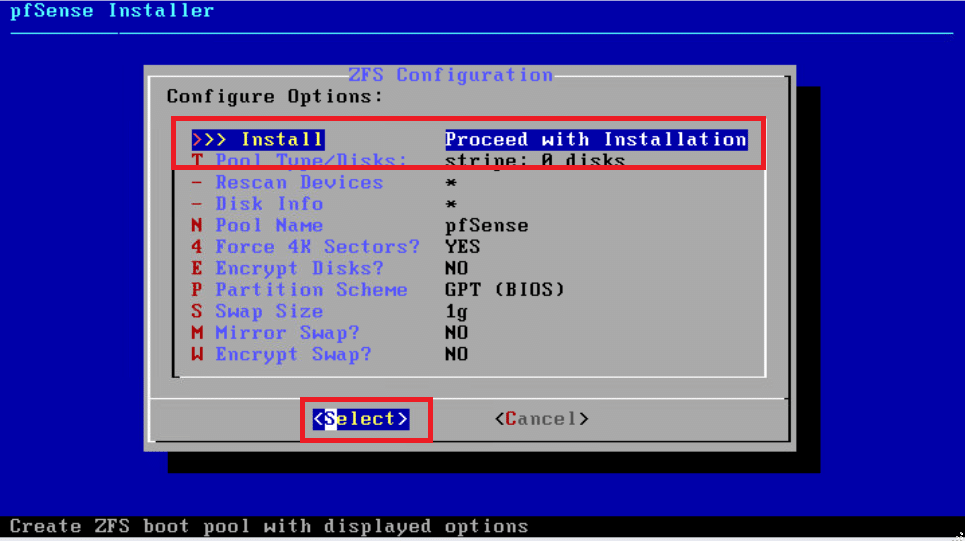Click the 'NO' value beside Encrypt Swap

coord(456,355)
